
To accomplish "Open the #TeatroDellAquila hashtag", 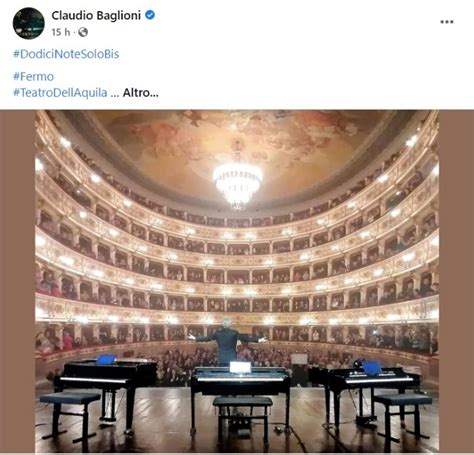I will coord(60,92).
